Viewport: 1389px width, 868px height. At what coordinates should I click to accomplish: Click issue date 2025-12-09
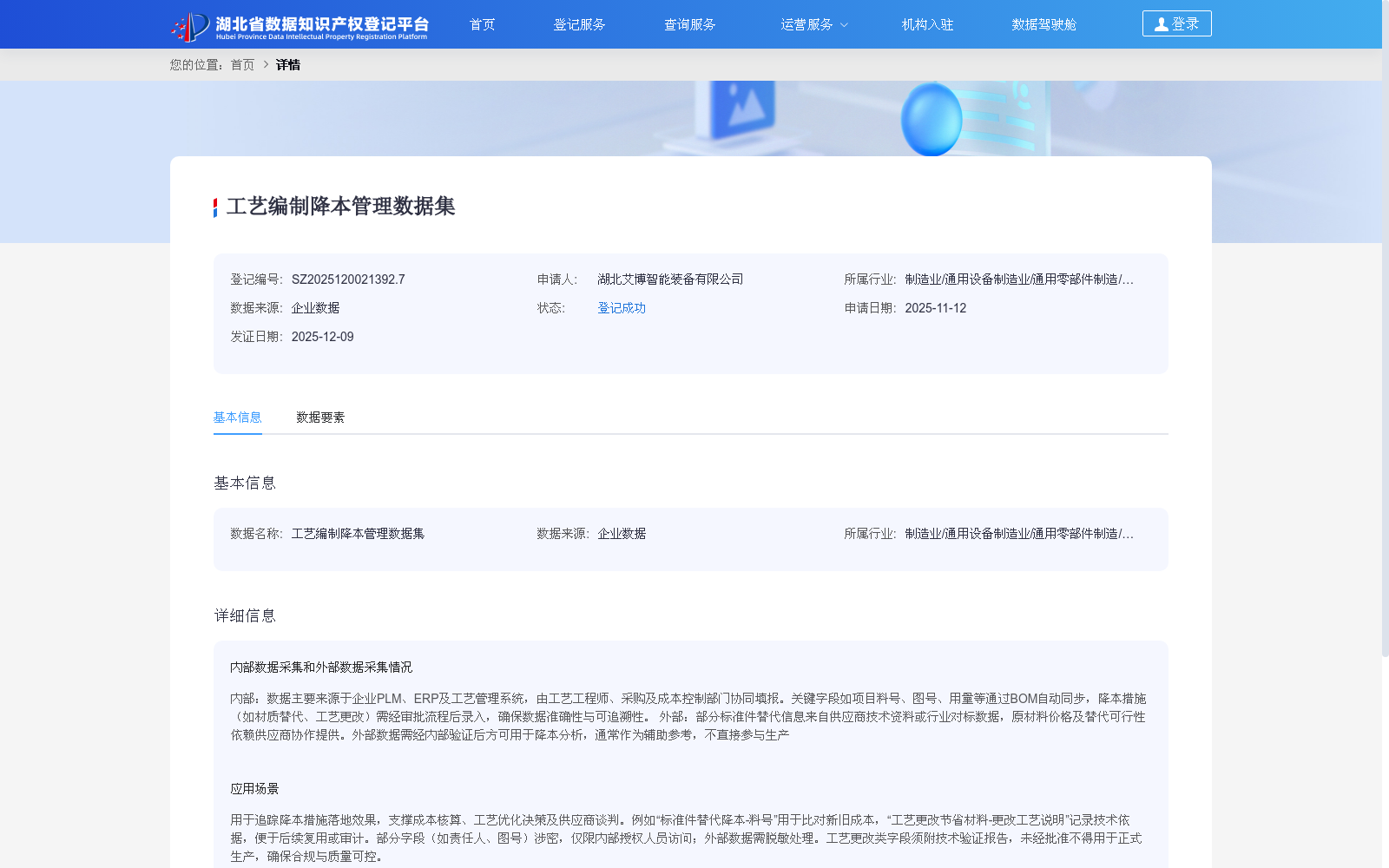(x=322, y=337)
